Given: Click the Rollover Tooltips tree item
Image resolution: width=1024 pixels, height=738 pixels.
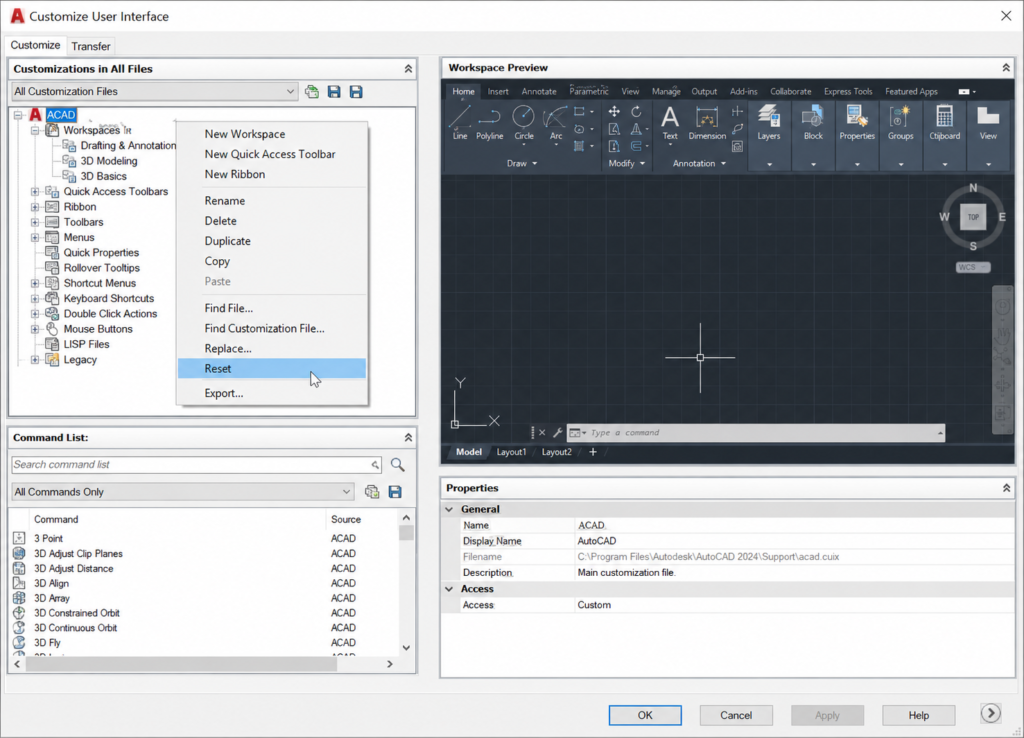Looking at the screenshot, I should point(101,268).
